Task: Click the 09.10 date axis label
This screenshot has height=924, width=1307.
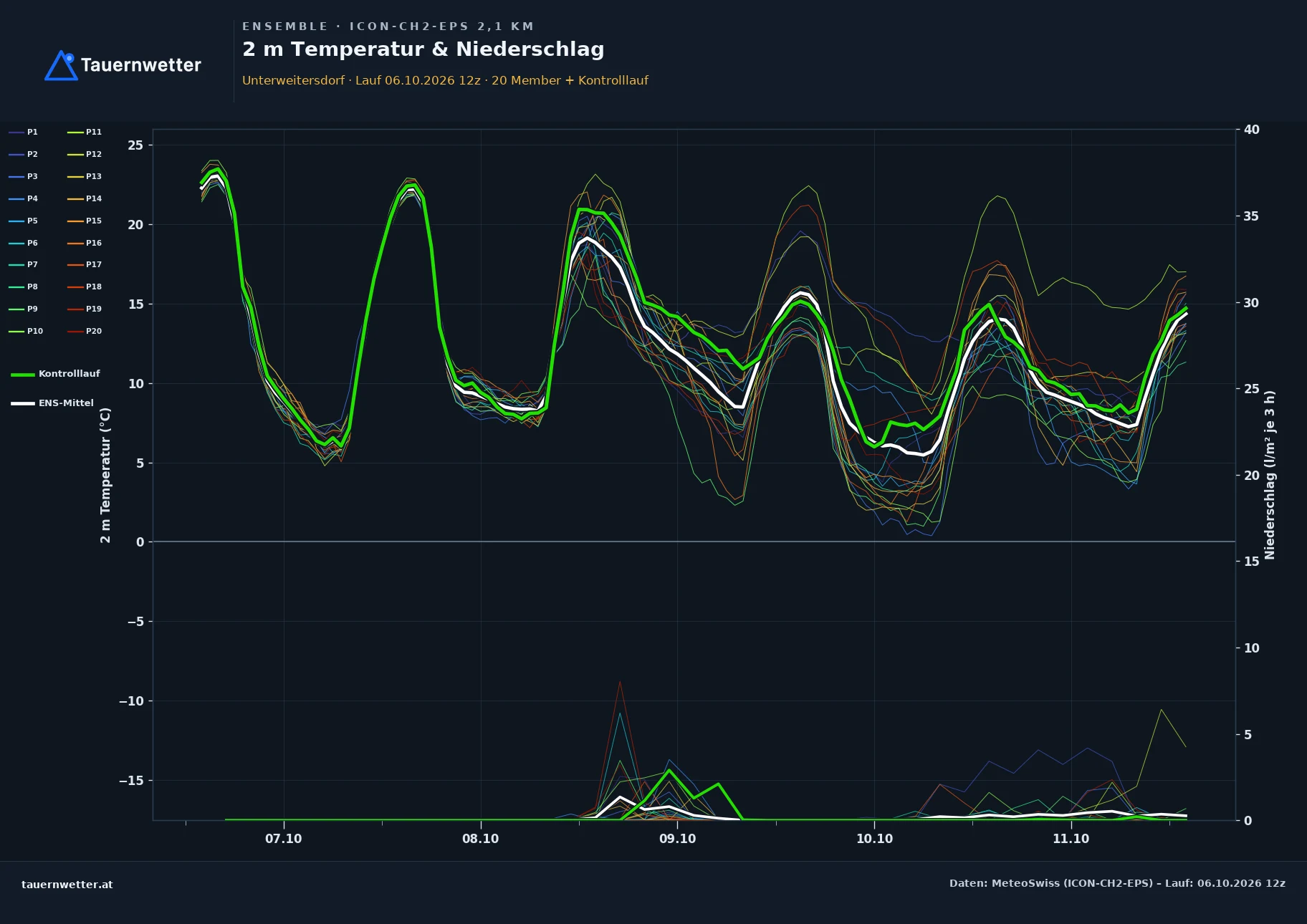Action: tap(677, 839)
